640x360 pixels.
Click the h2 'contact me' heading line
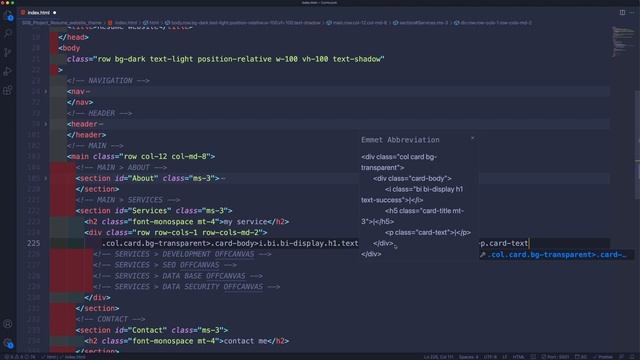tap(187, 341)
